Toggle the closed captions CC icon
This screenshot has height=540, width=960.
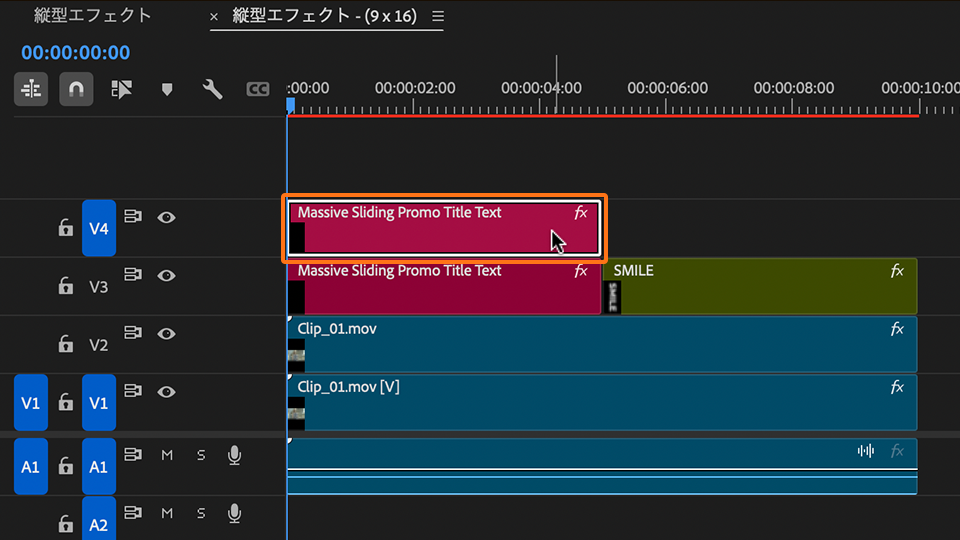click(257, 90)
